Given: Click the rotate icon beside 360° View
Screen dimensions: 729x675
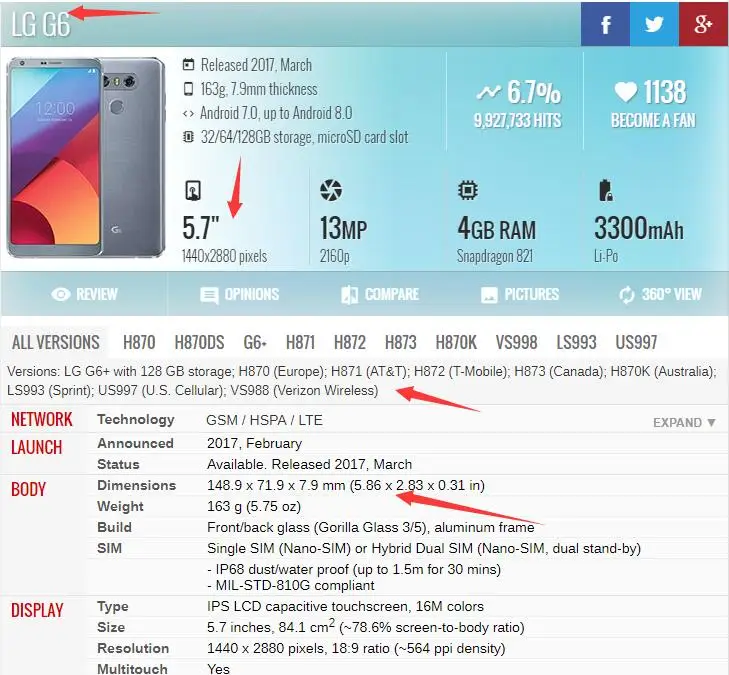Looking at the screenshot, I should [627, 295].
